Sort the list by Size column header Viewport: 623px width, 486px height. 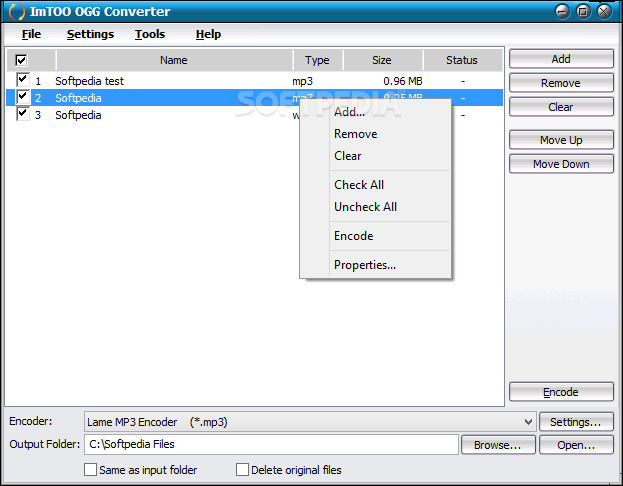[x=382, y=60]
